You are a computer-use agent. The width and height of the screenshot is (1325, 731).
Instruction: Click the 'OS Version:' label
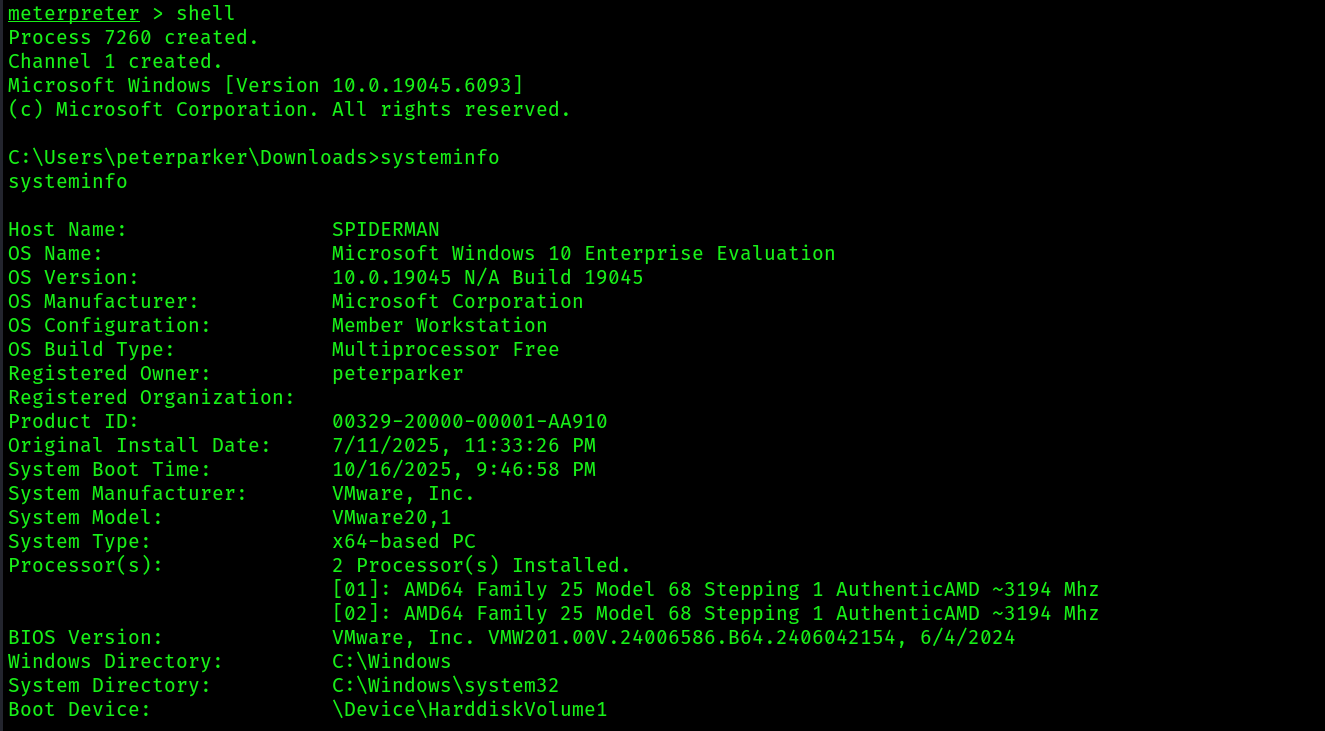pyautogui.click(x=74, y=278)
